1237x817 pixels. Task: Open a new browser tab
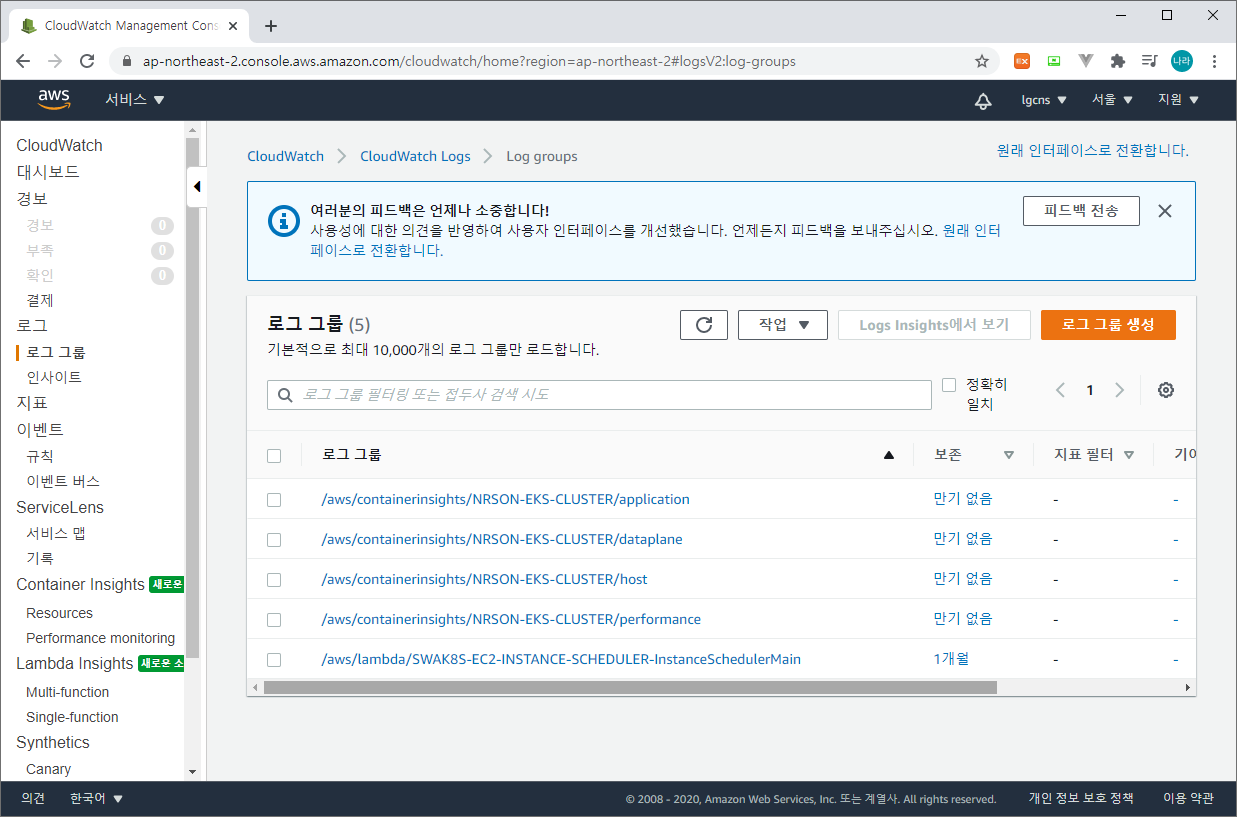[x=271, y=26]
